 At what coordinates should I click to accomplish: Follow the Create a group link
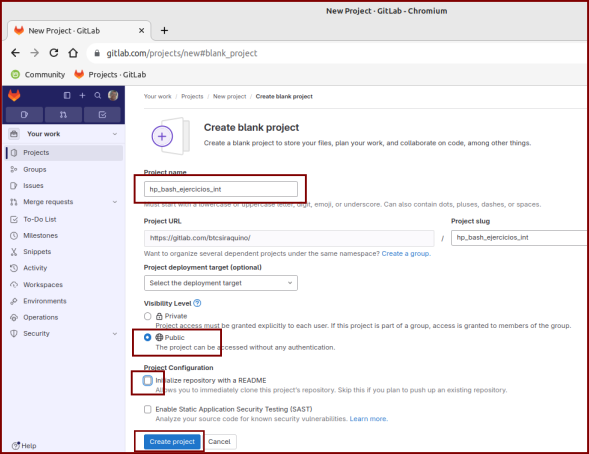point(406,253)
